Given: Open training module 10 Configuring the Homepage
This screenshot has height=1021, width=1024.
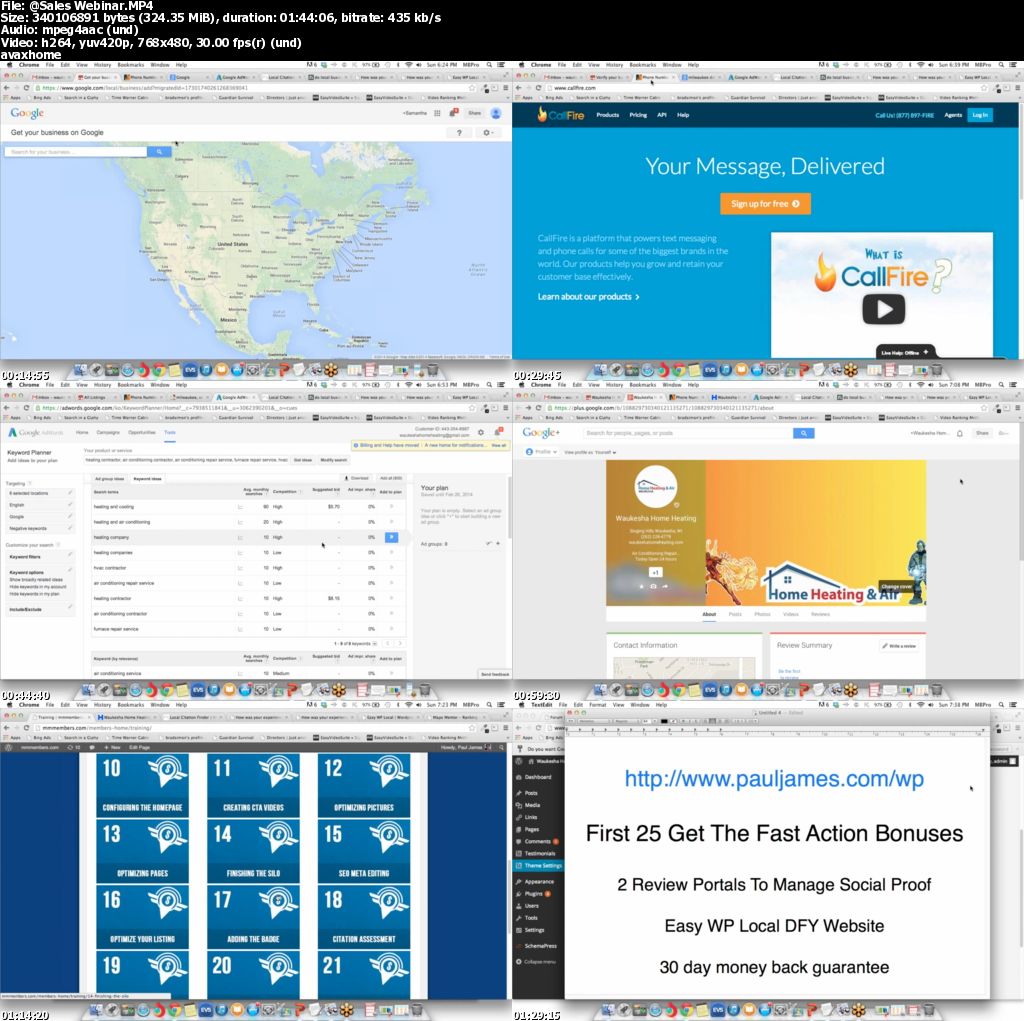Looking at the screenshot, I should 142,785.
